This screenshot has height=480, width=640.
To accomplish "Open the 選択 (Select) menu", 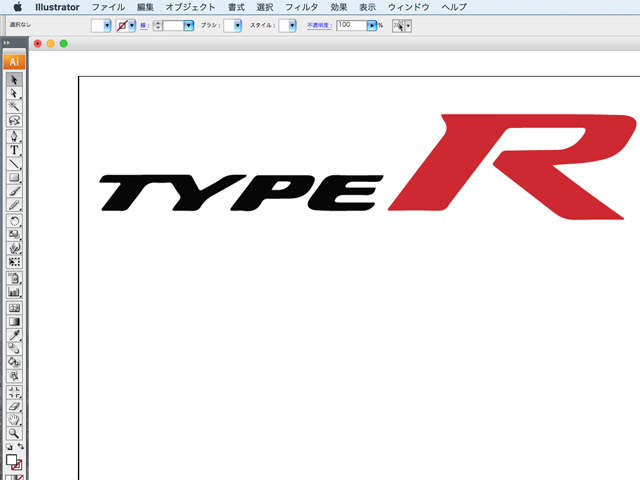I will pos(264,7).
